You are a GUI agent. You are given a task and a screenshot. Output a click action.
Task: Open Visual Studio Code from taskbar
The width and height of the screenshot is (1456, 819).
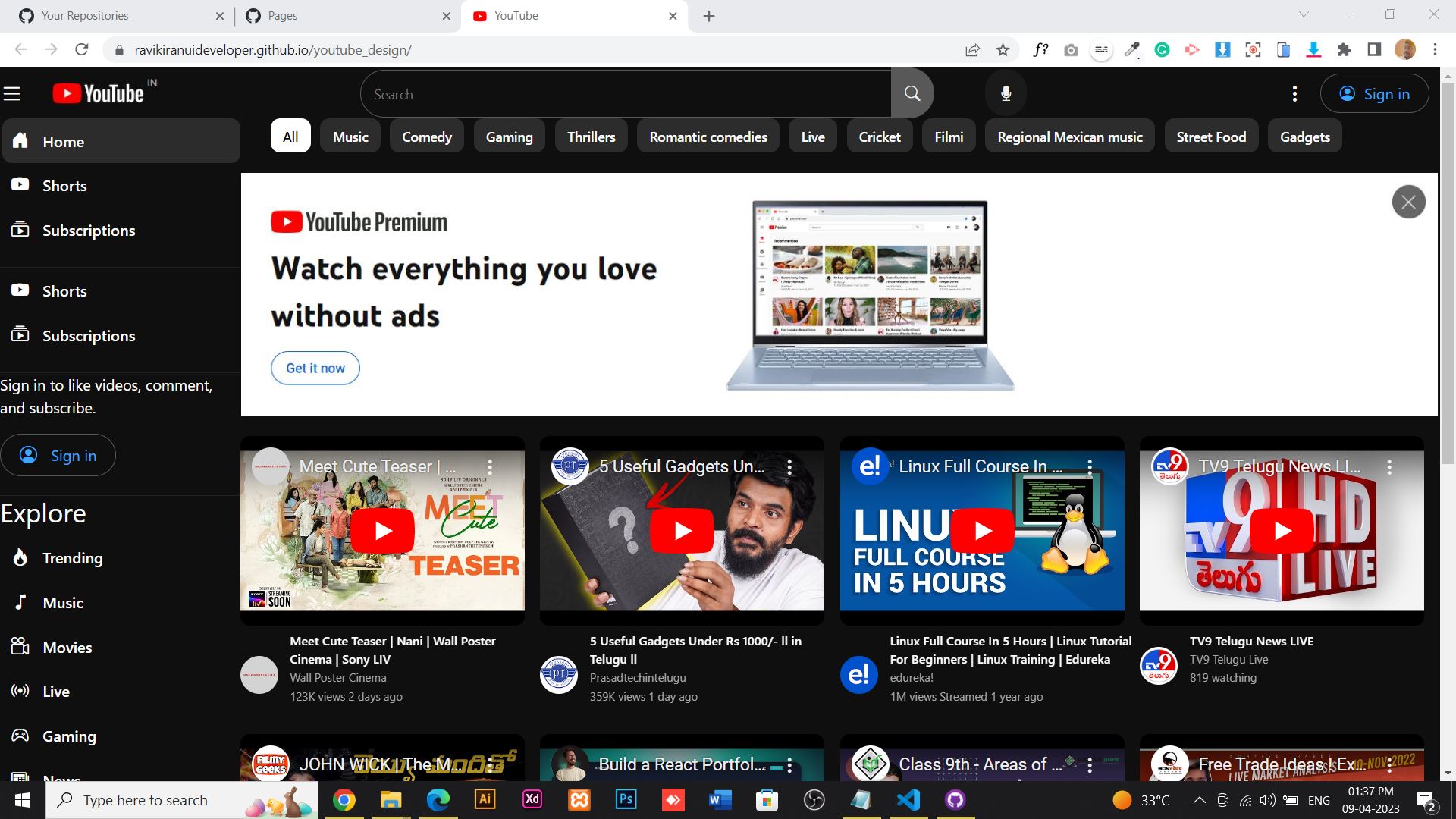click(x=908, y=799)
